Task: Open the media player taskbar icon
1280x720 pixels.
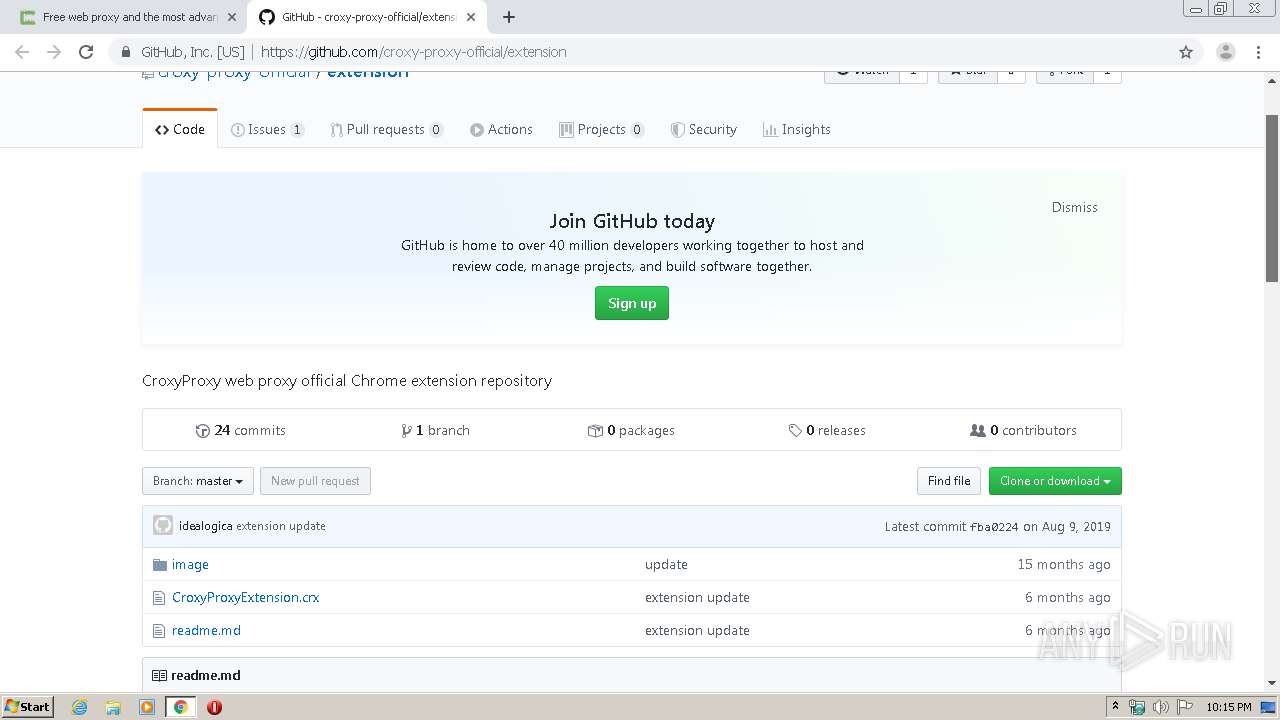Action: (x=147, y=707)
